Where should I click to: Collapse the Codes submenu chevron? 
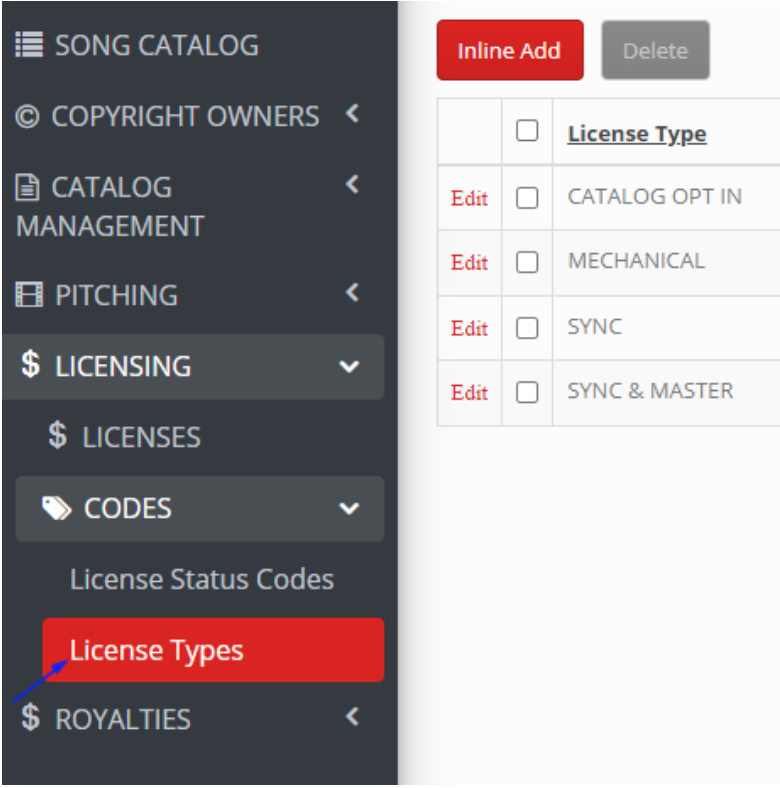point(349,509)
